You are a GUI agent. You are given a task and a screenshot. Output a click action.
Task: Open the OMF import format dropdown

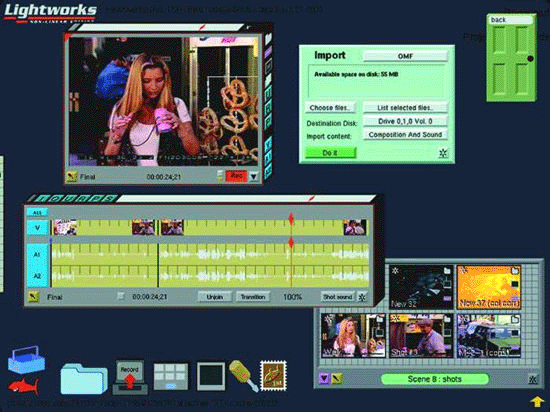click(405, 56)
